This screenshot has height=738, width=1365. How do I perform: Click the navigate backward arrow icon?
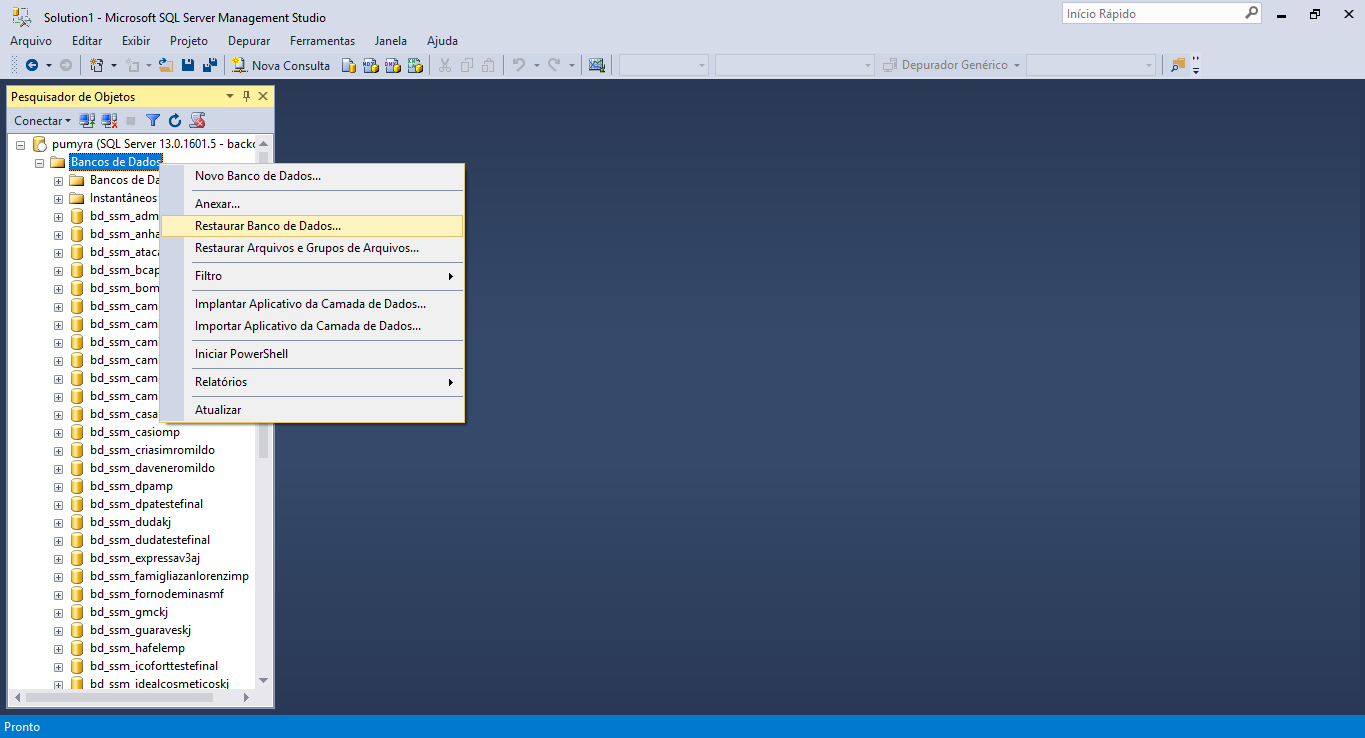[32, 65]
